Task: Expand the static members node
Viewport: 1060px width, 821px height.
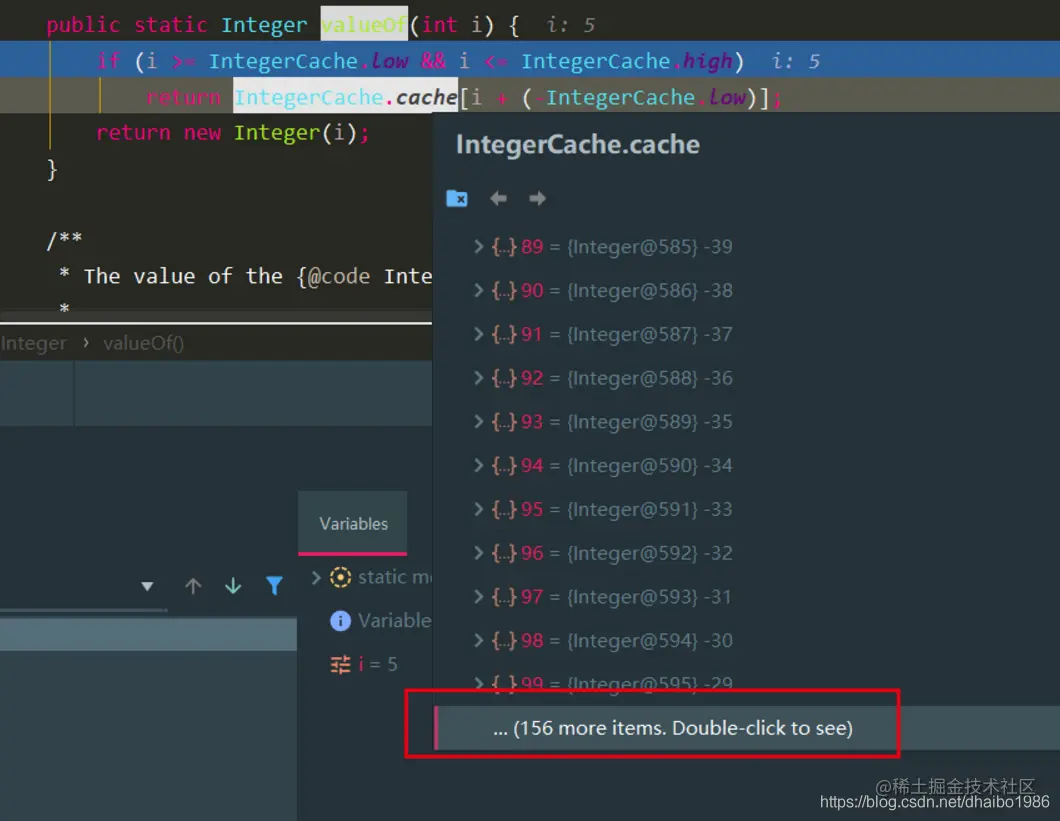Action: tap(316, 577)
